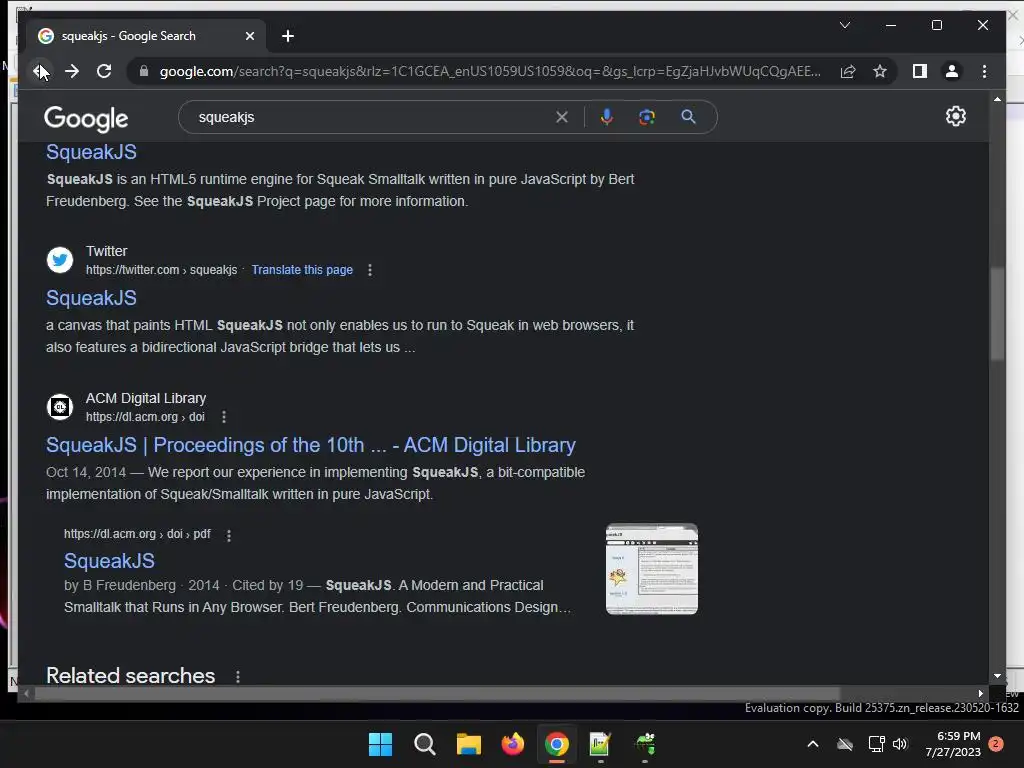1024x768 pixels.
Task: Click the SqueakJS paper thumbnail
Action: click(652, 569)
